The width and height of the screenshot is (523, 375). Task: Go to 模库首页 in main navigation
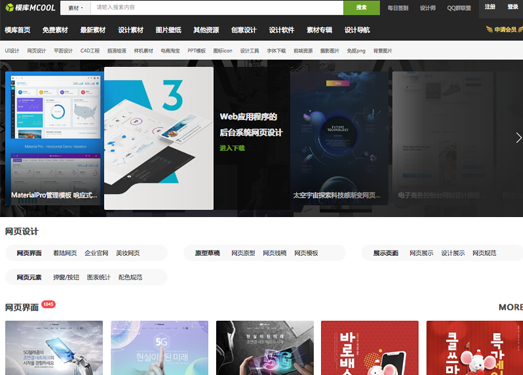[x=17, y=30]
